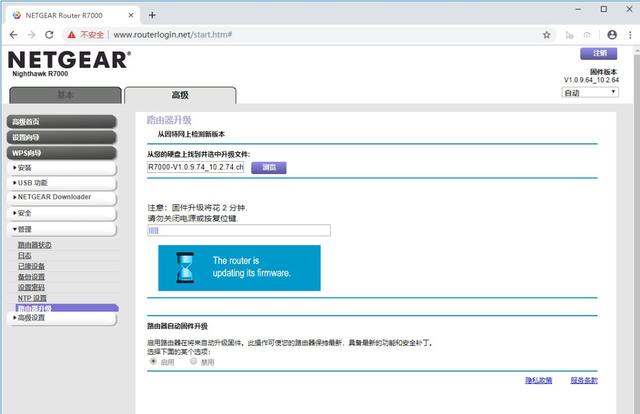Open the 路由器状态 link
Screen dimensions: 640x414
pyautogui.click(x=35, y=245)
